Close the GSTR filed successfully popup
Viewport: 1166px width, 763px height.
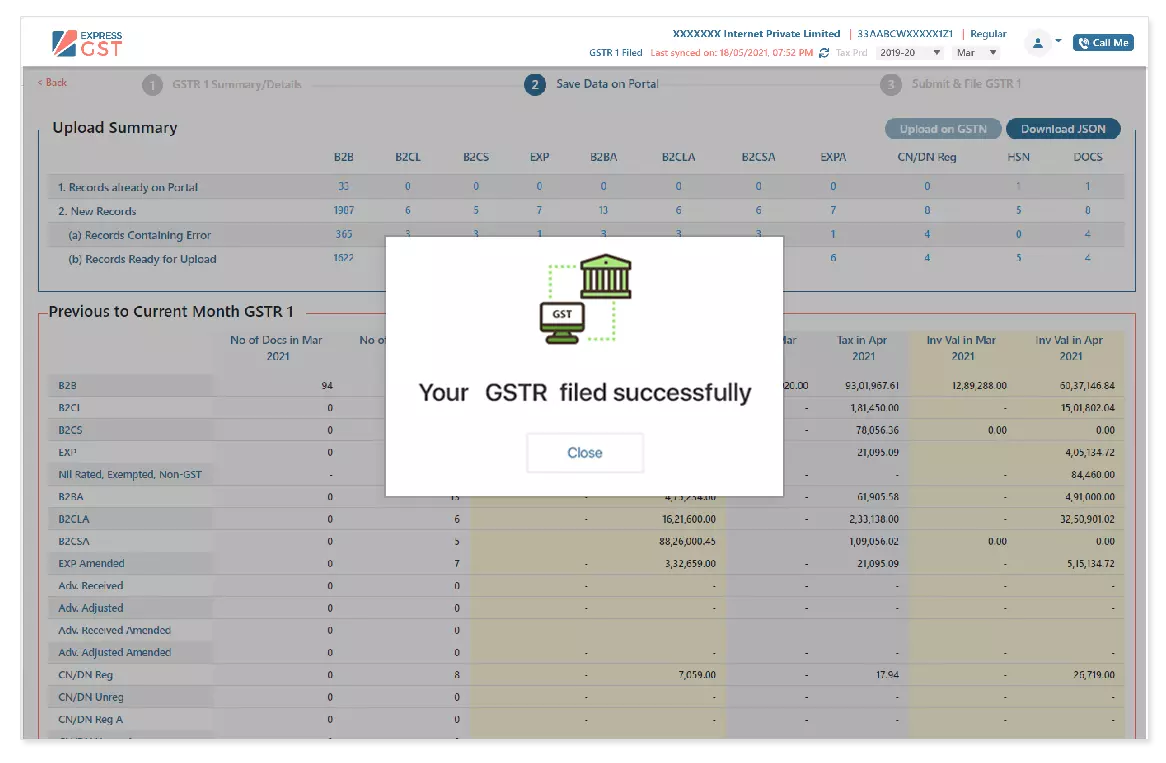584,452
